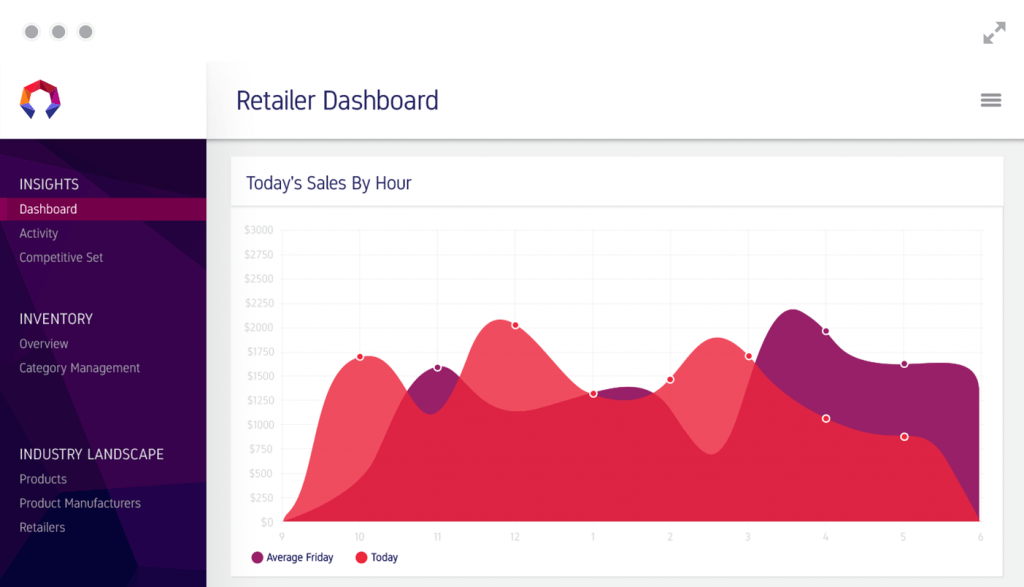The height and width of the screenshot is (587, 1024).
Task: Open the hamburger menu icon
Action: (990, 100)
